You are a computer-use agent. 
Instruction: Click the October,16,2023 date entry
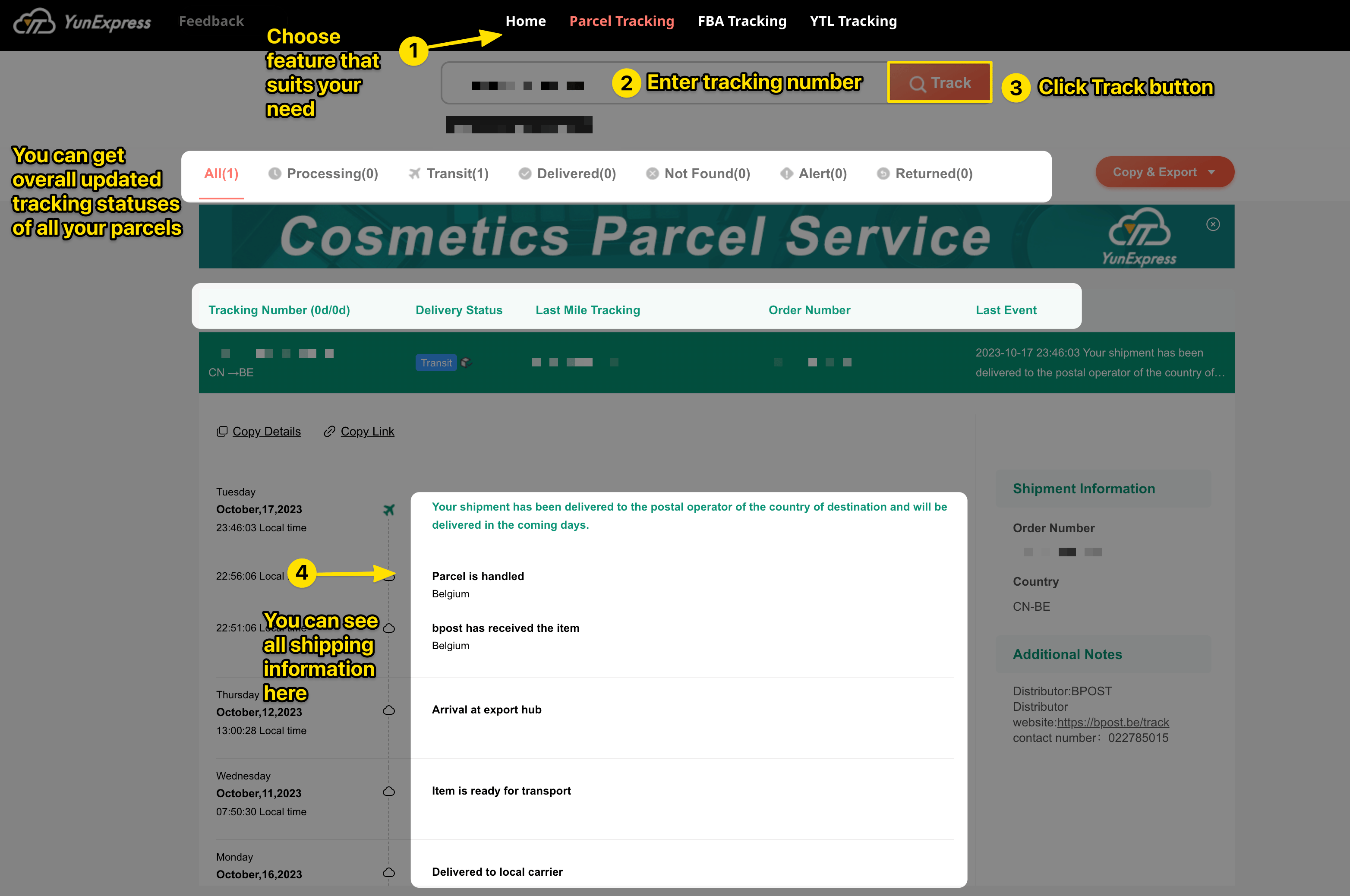point(259,875)
